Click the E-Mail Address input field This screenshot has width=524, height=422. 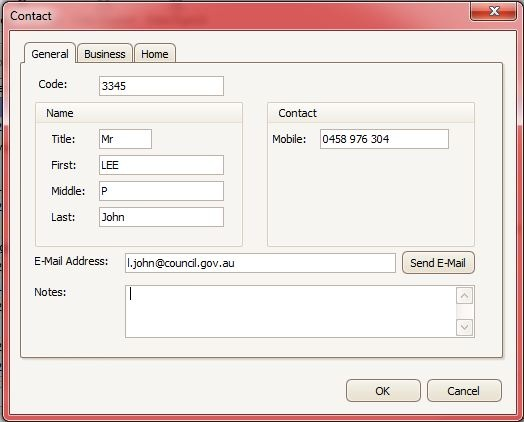(260, 263)
